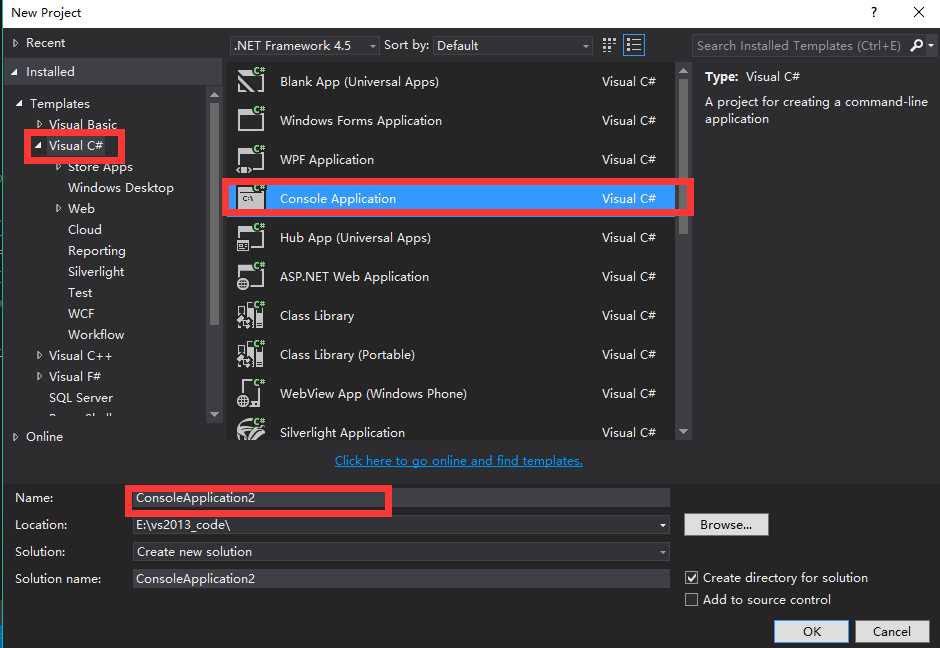Screen dimensions: 940x648
Task: Click the Silverlight Application template icon
Action: (x=251, y=429)
